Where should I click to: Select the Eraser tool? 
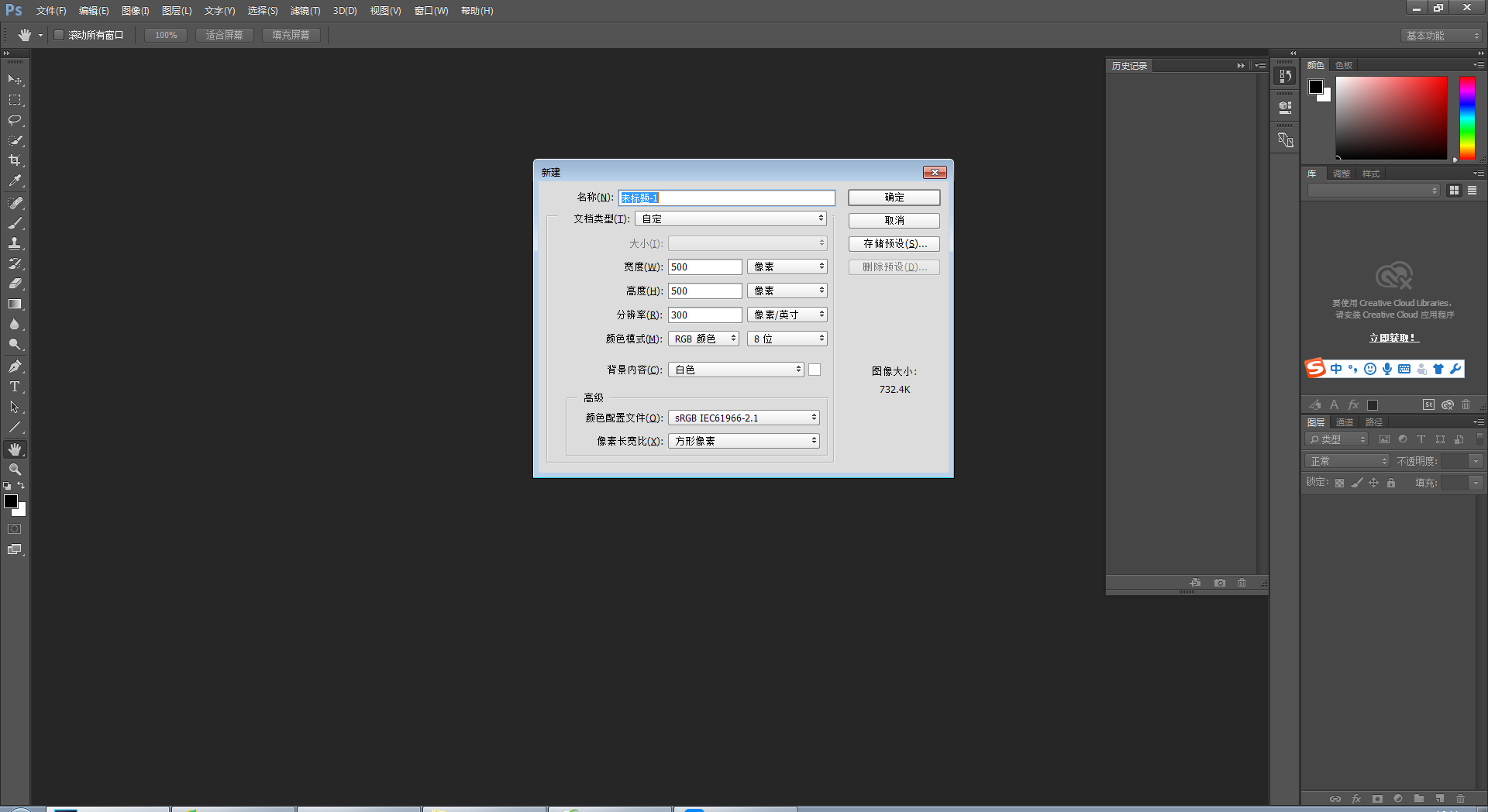click(x=15, y=284)
